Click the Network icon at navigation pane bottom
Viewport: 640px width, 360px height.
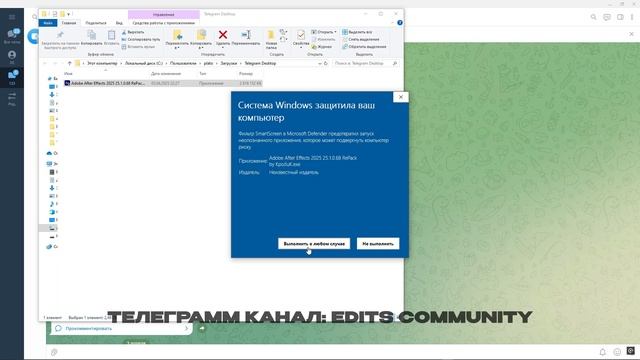tap(49, 247)
